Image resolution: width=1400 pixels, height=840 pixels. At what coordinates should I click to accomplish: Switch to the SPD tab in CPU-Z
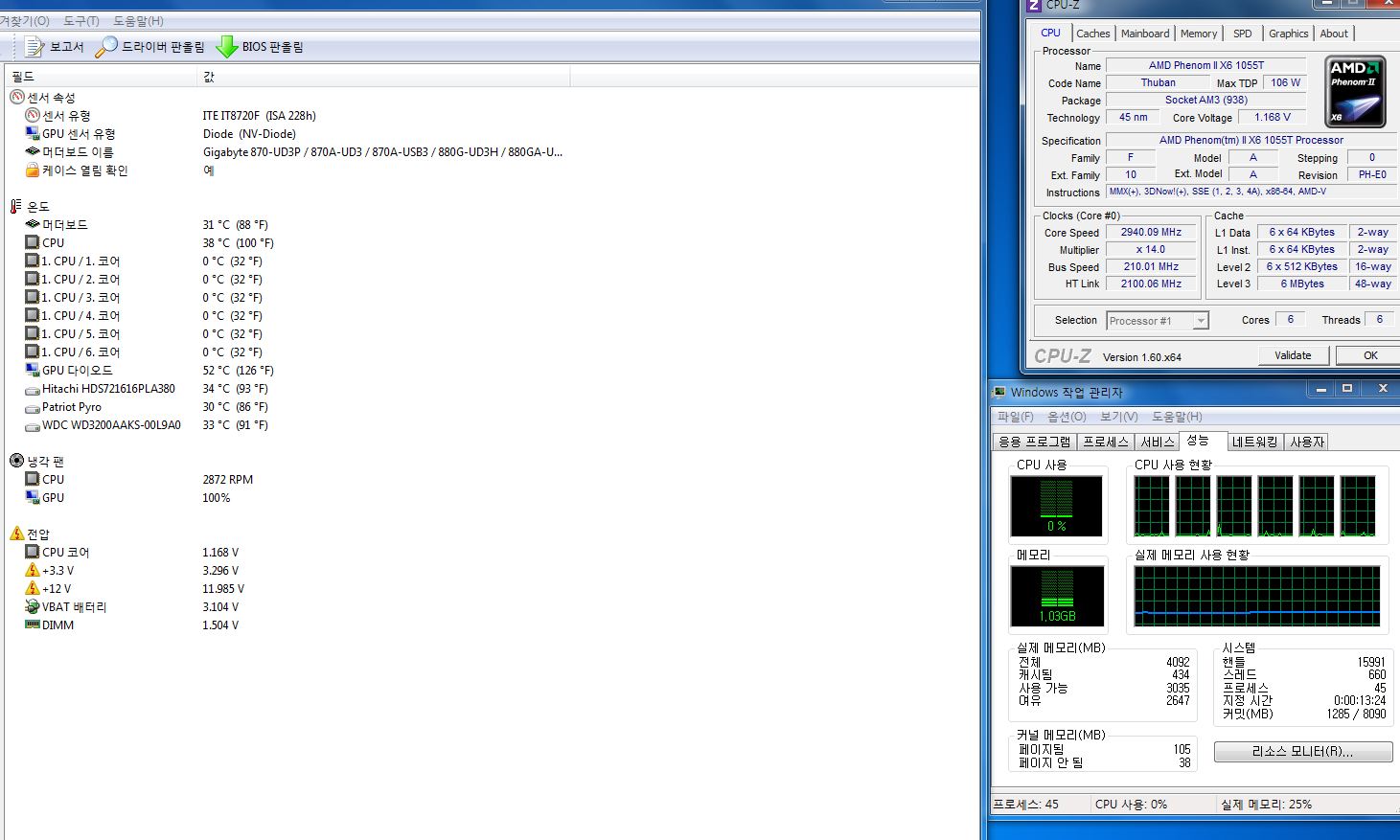[x=1243, y=34]
